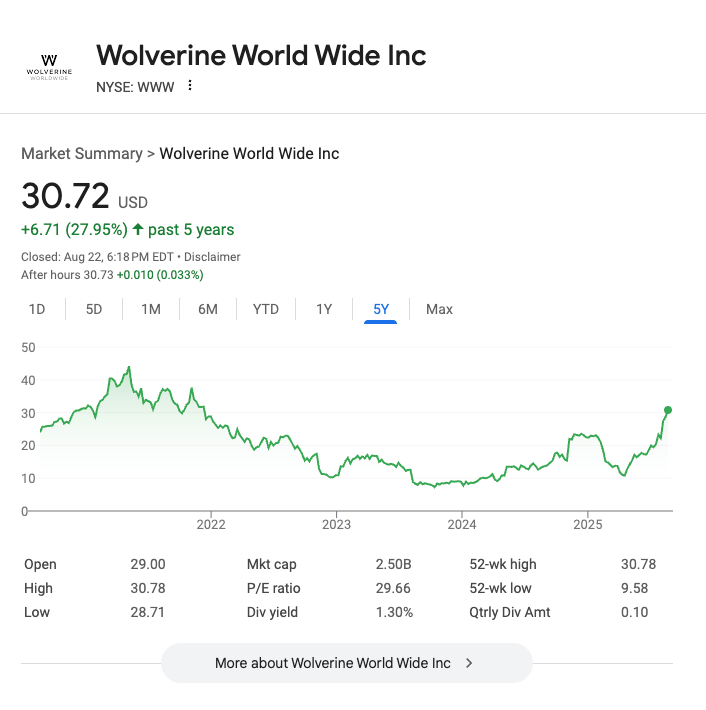Click the active 5Y tab

tap(381, 309)
